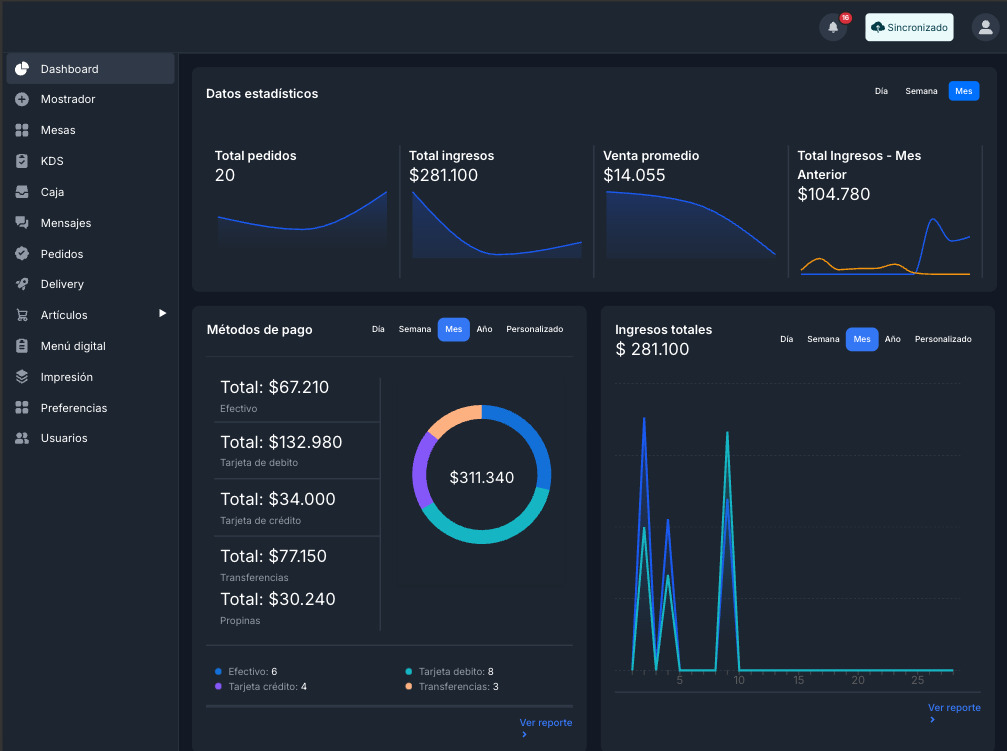Image resolution: width=1007 pixels, height=751 pixels.
Task: Select Semana in Métodos de pago
Action: click(415, 329)
